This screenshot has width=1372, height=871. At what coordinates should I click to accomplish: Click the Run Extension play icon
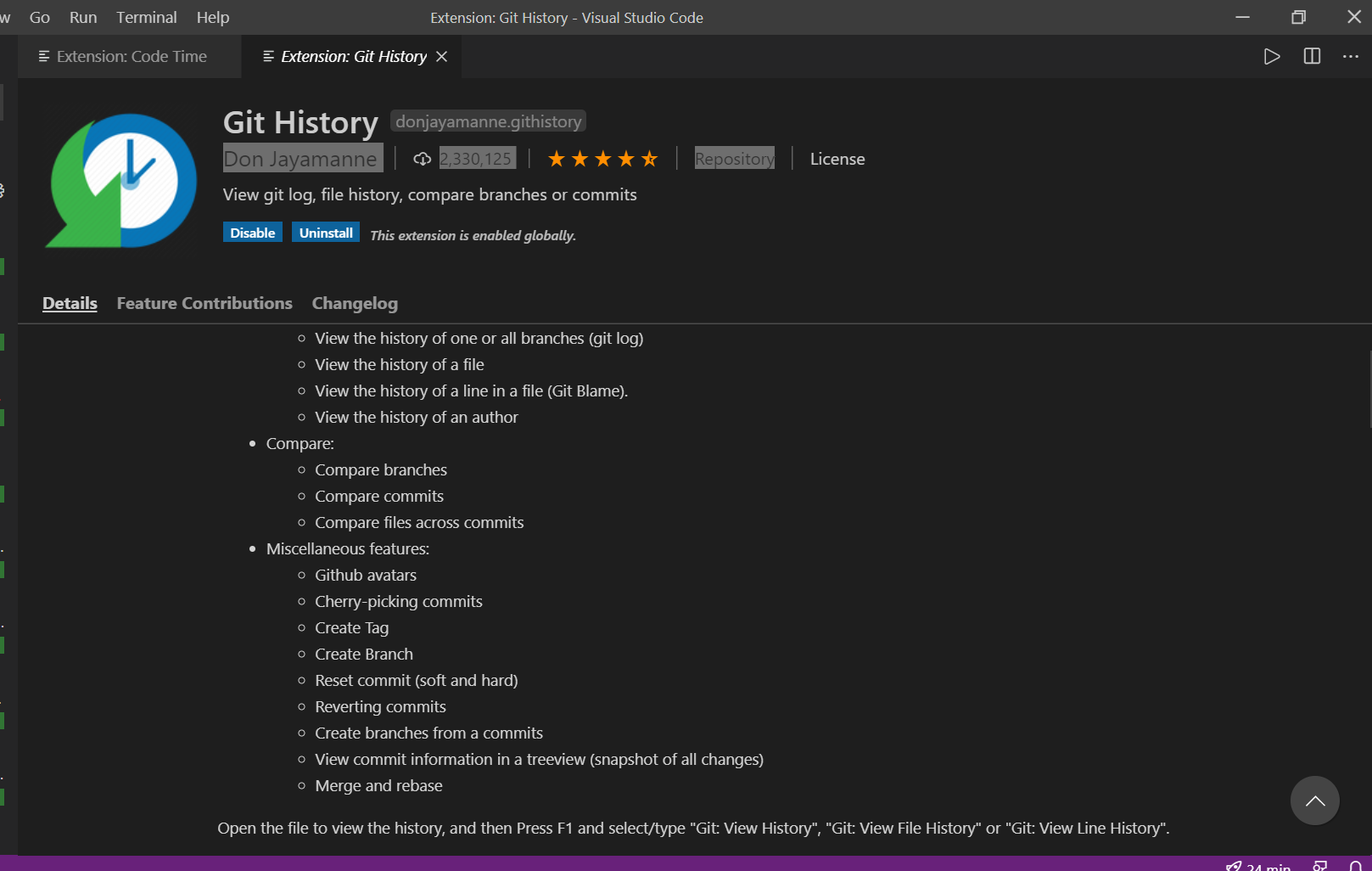1271,57
